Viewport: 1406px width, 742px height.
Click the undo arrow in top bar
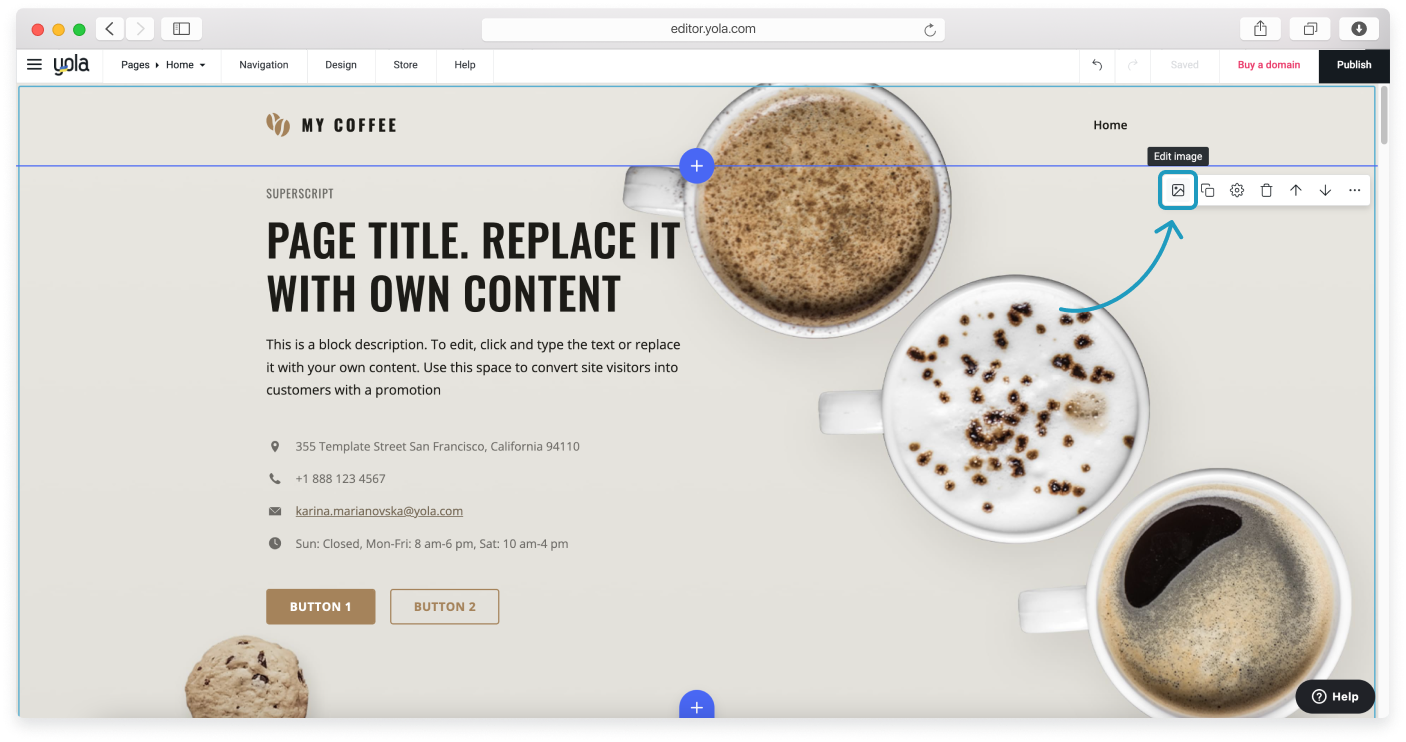tap(1097, 65)
